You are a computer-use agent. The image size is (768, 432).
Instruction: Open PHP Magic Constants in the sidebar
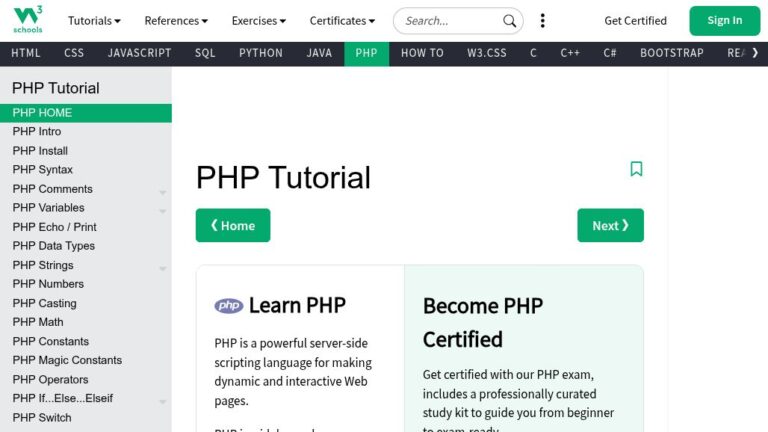[86, 360]
